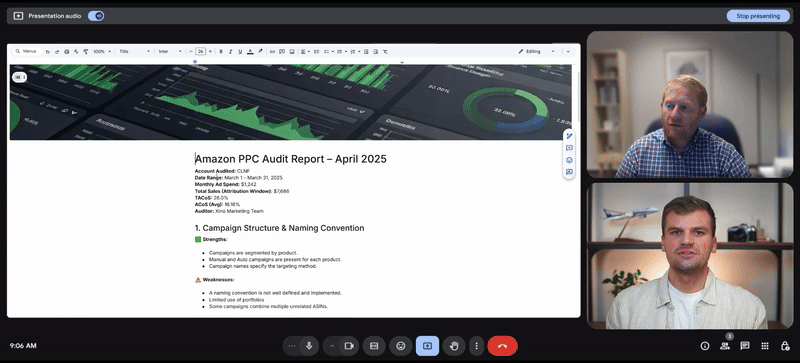Open the font family dropdown

[170, 52]
